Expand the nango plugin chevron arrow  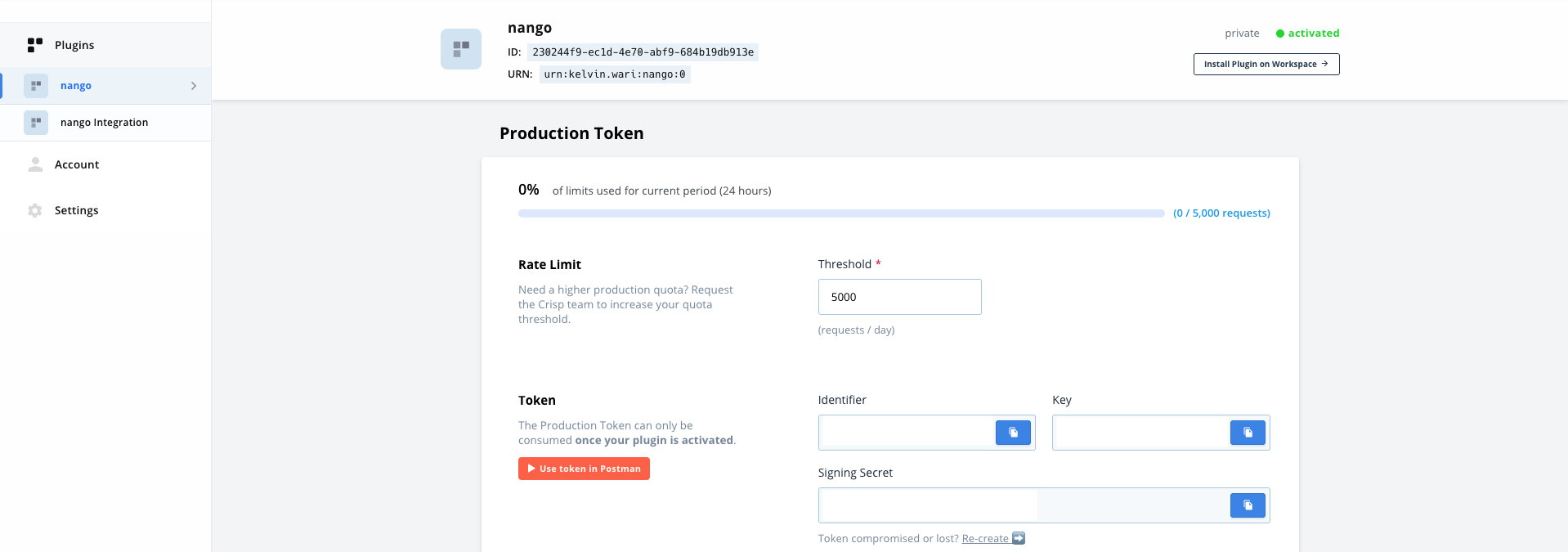pos(194,86)
